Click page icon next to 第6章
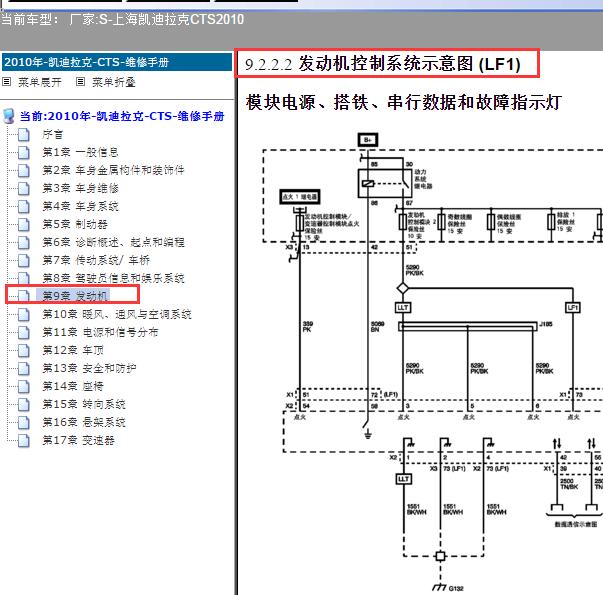The height and width of the screenshot is (595, 603). tap(24, 243)
